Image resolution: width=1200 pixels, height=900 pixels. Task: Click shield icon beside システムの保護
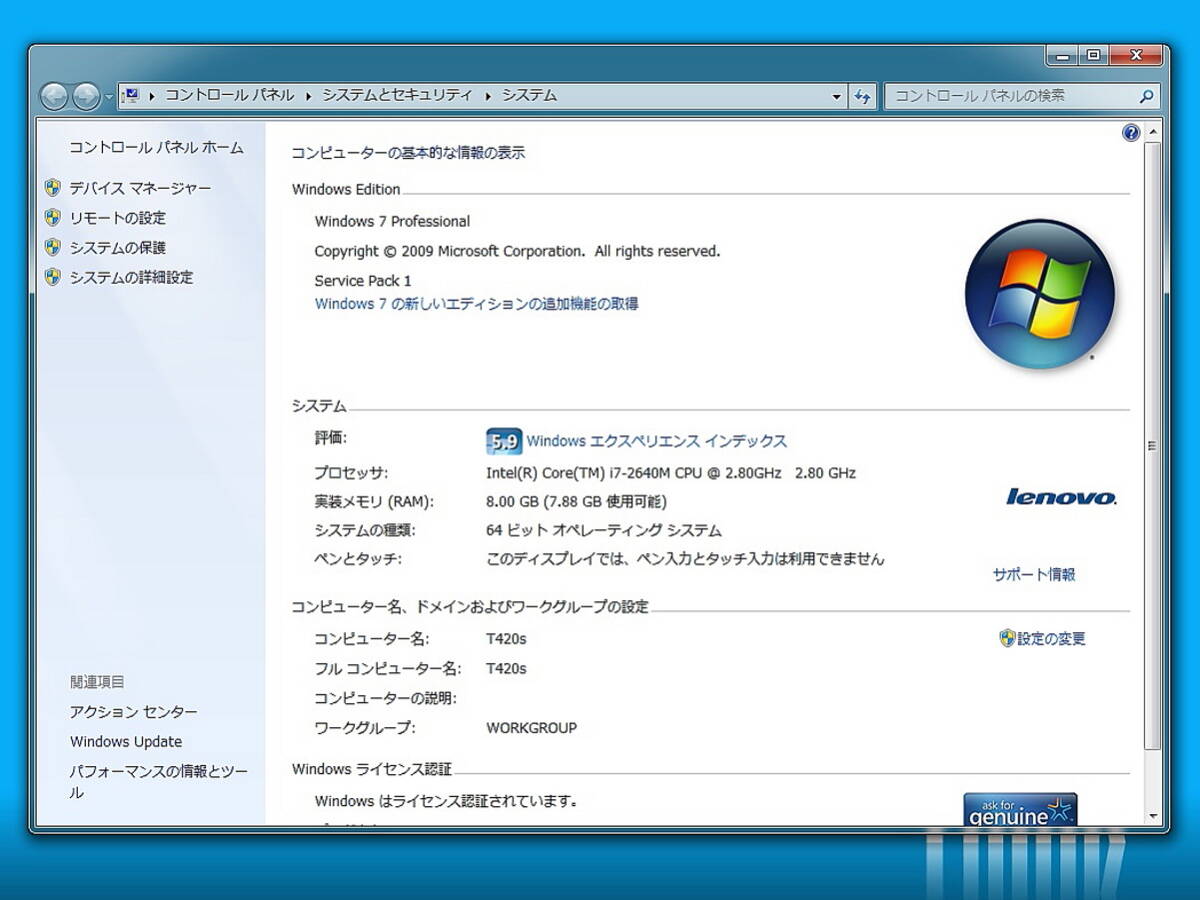(x=53, y=248)
